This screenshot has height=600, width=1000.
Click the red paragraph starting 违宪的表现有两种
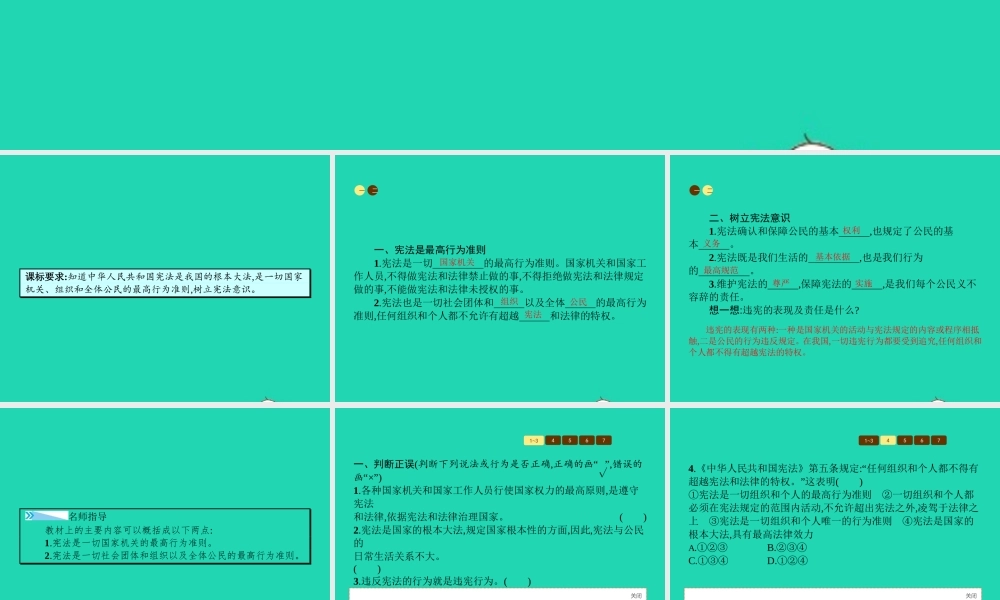(835, 340)
